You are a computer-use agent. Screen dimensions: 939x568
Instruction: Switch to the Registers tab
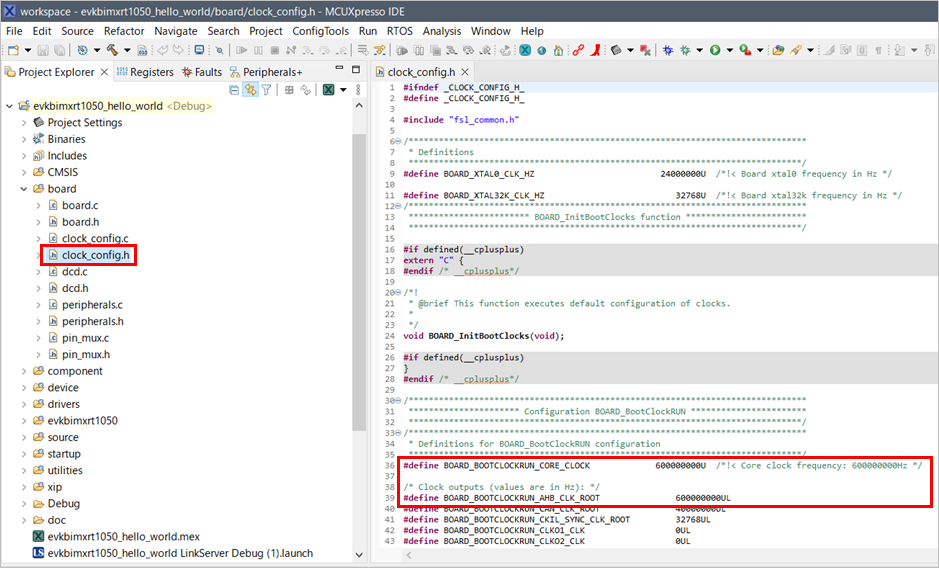point(145,72)
